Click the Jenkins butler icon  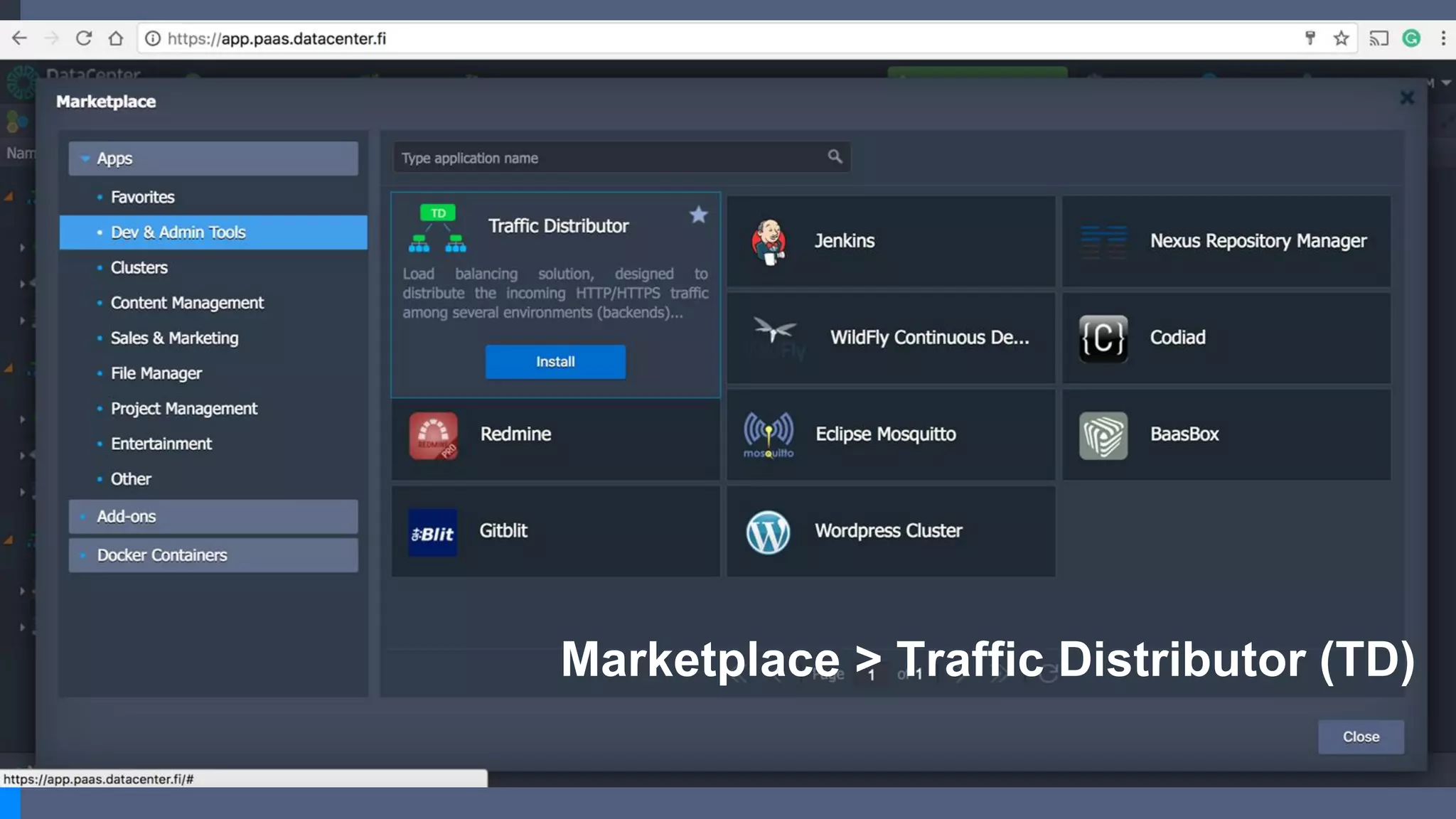[x=769, y=242]
